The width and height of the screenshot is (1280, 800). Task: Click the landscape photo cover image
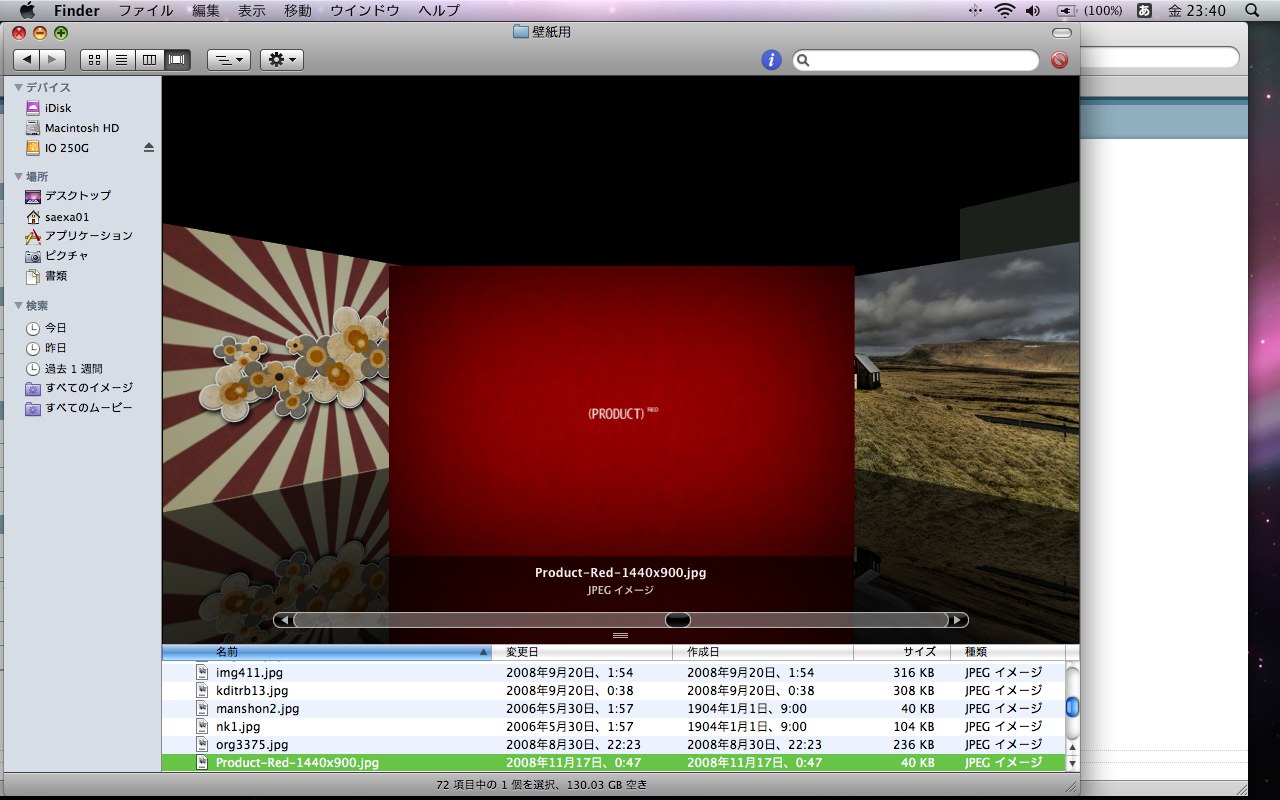pyautogui.click(x=967, y=378)
